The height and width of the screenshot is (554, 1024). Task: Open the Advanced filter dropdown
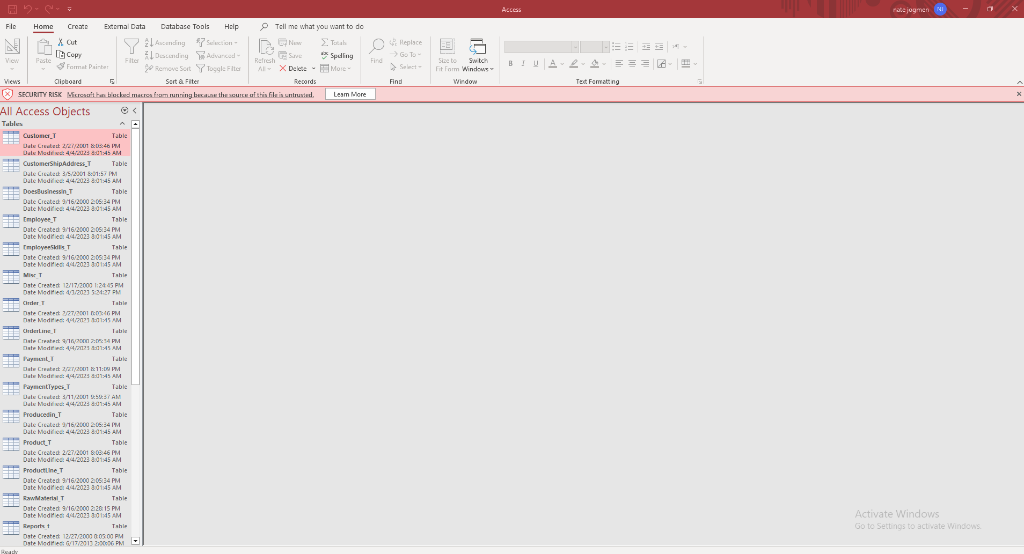pos(218,56)
